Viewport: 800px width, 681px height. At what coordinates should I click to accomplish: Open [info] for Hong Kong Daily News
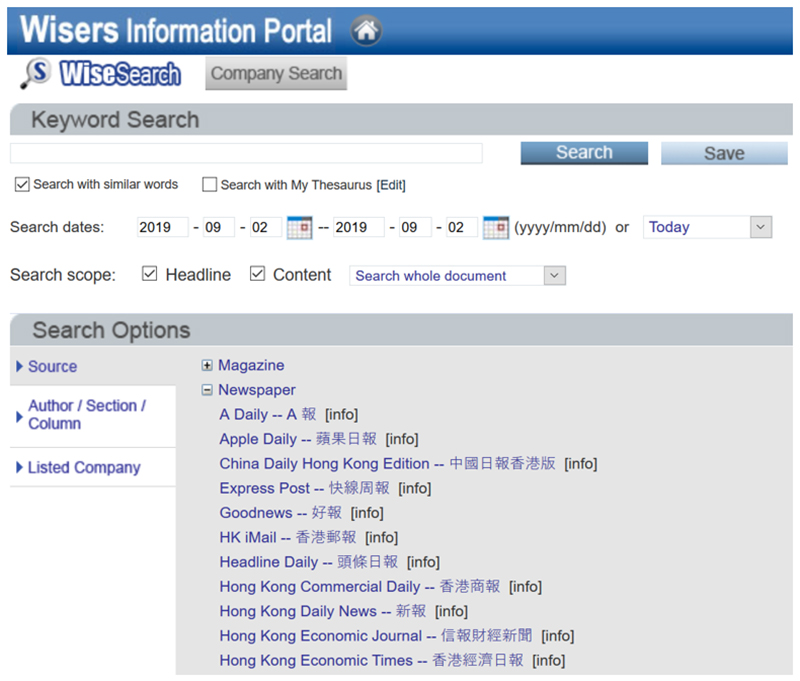point(451,611)
